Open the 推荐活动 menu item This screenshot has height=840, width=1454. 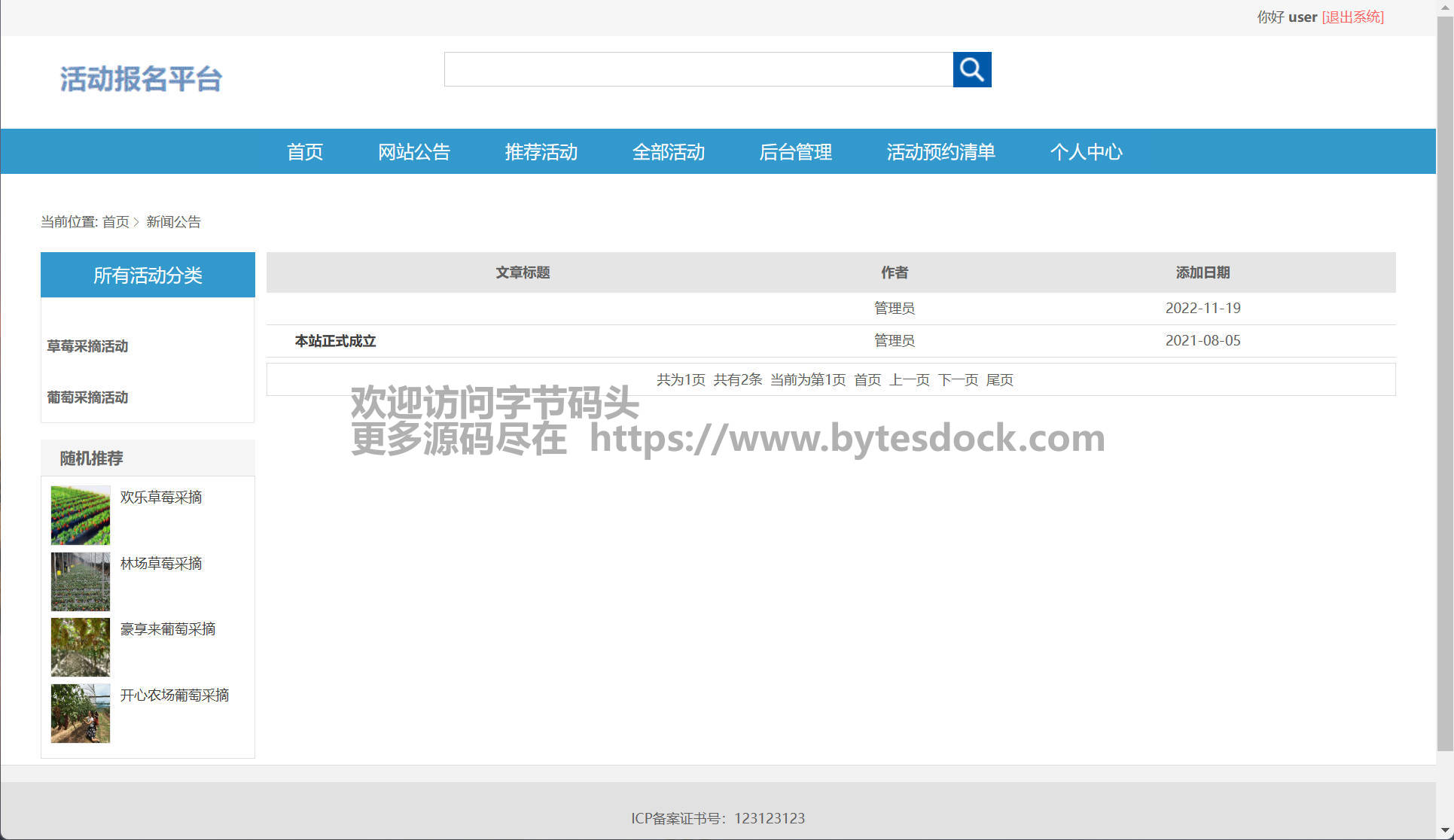pyautogui.click(x=541, y=152)
